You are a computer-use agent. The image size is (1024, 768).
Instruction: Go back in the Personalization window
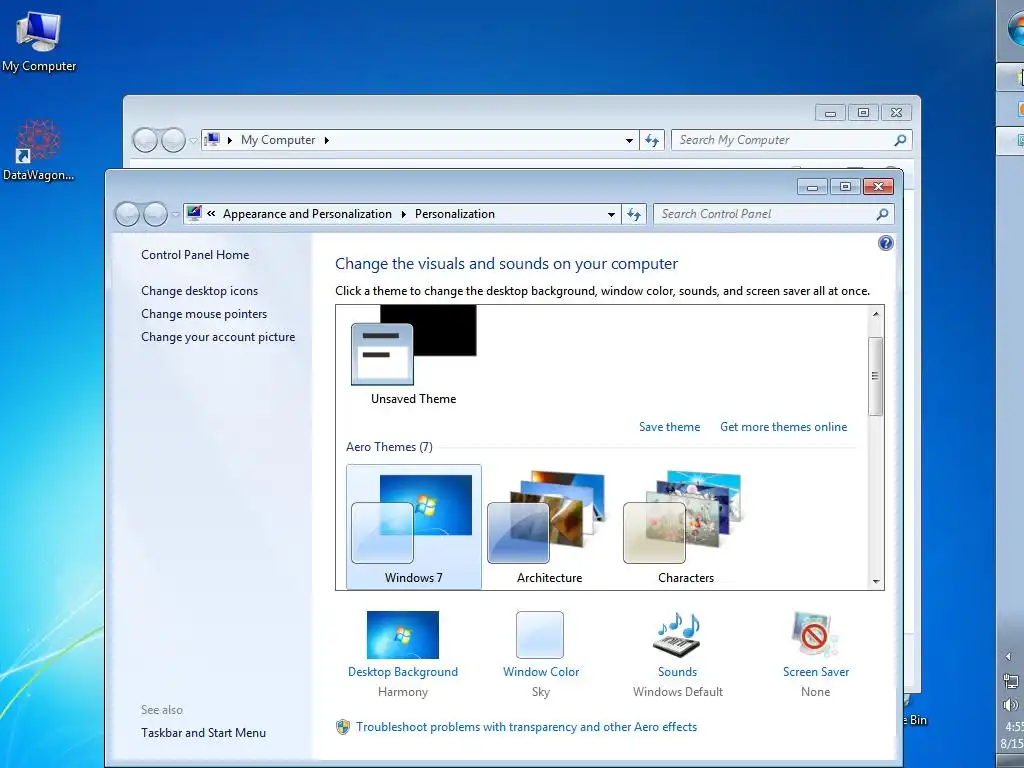127,214
